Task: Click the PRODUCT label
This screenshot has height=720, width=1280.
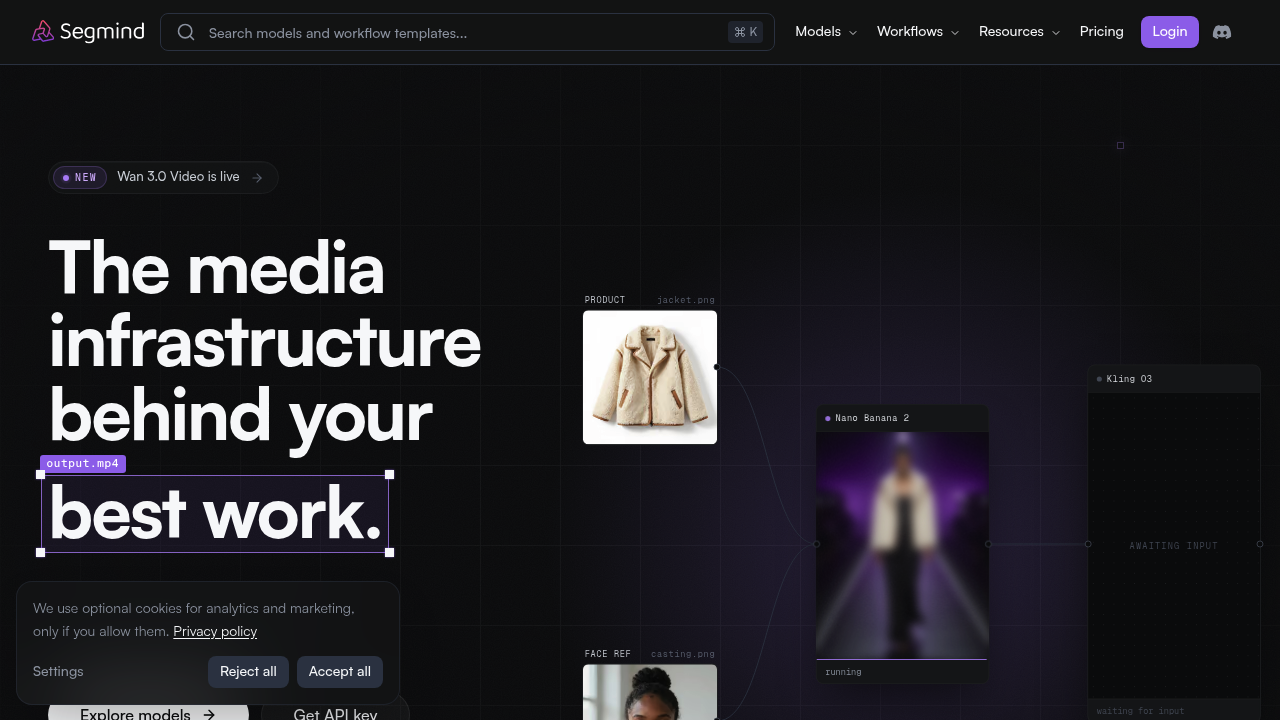Action: pyautogui.click(x=605, y=300)
